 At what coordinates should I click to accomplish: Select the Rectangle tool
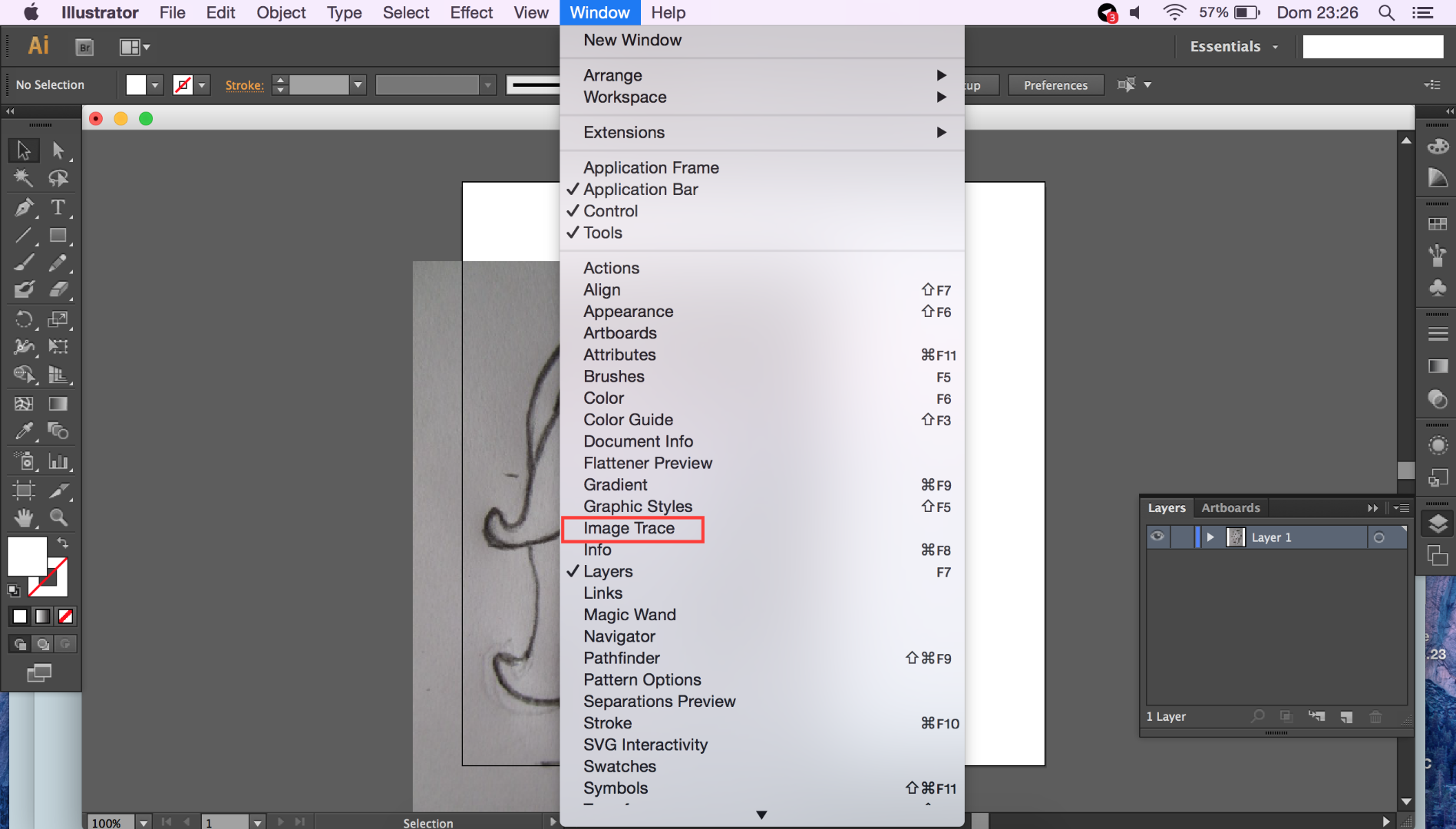(58, 236)
